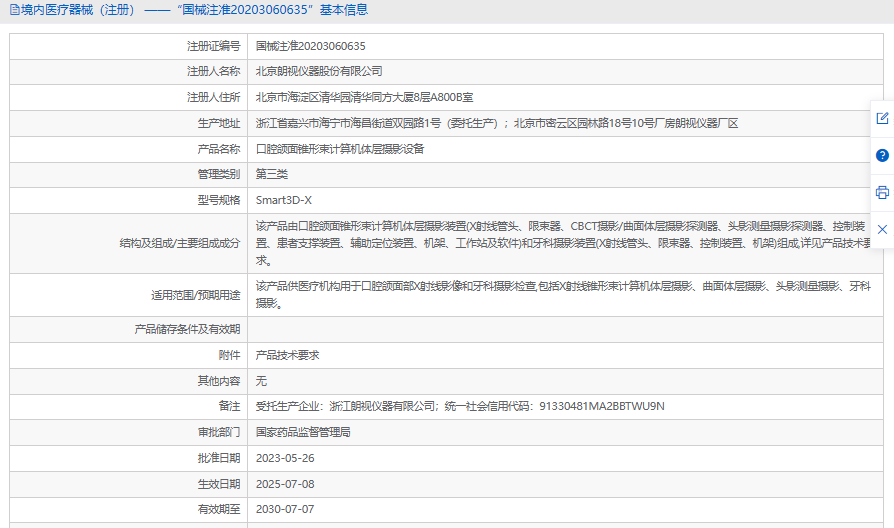The height and width of the screenshot is (528, 894).
Task: Click the label 其他内容
Action: point(219,381)
